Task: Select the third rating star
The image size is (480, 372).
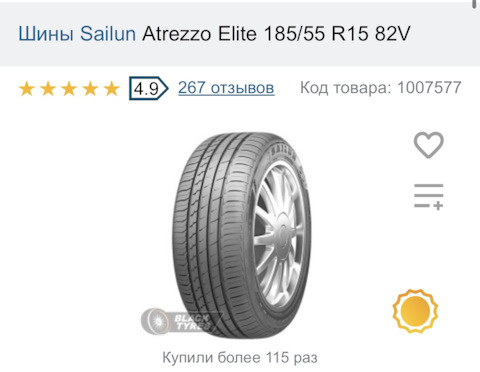Action: pos(69,89)
